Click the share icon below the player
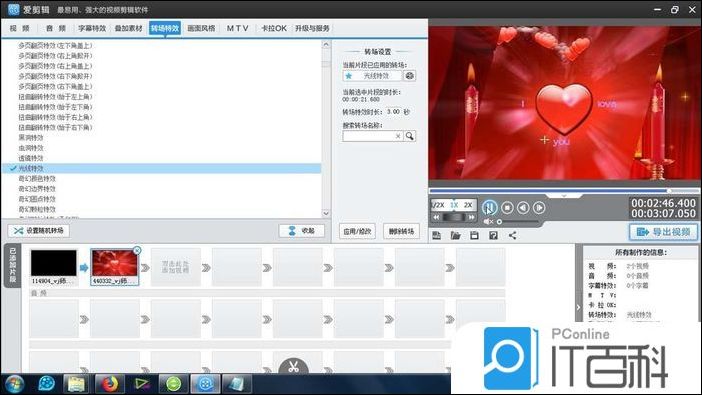Screen dimensions: 702x395 (x=512, y=235)
